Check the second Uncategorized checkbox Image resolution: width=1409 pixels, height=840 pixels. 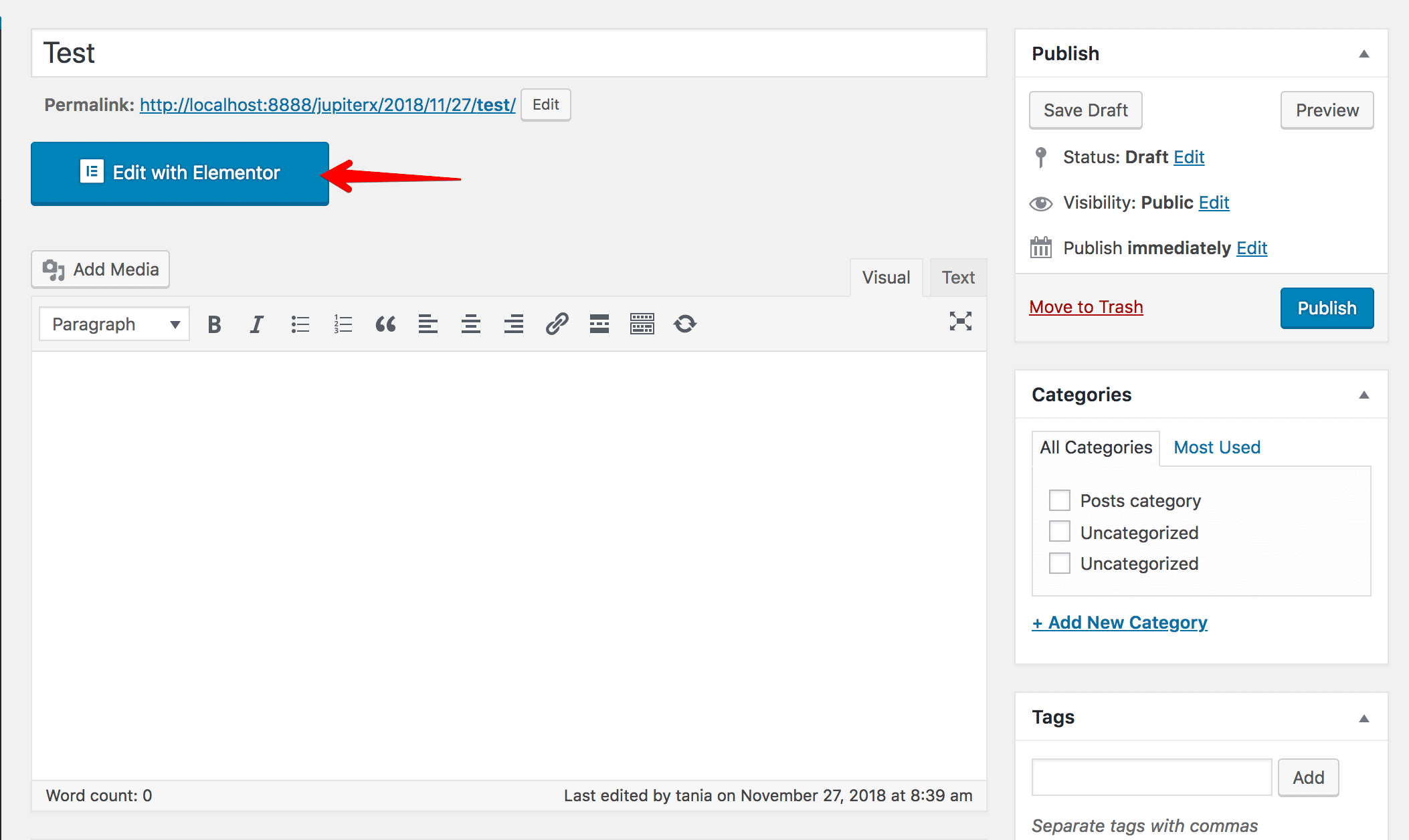tap(1059, 563)
